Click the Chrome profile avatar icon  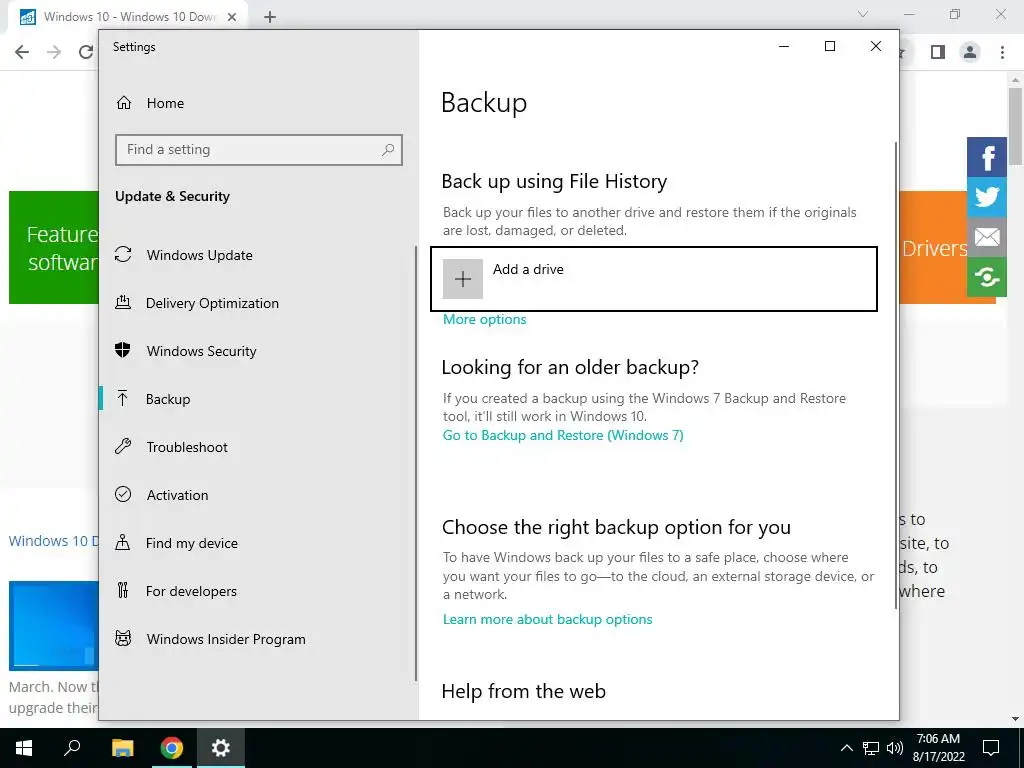970,52
